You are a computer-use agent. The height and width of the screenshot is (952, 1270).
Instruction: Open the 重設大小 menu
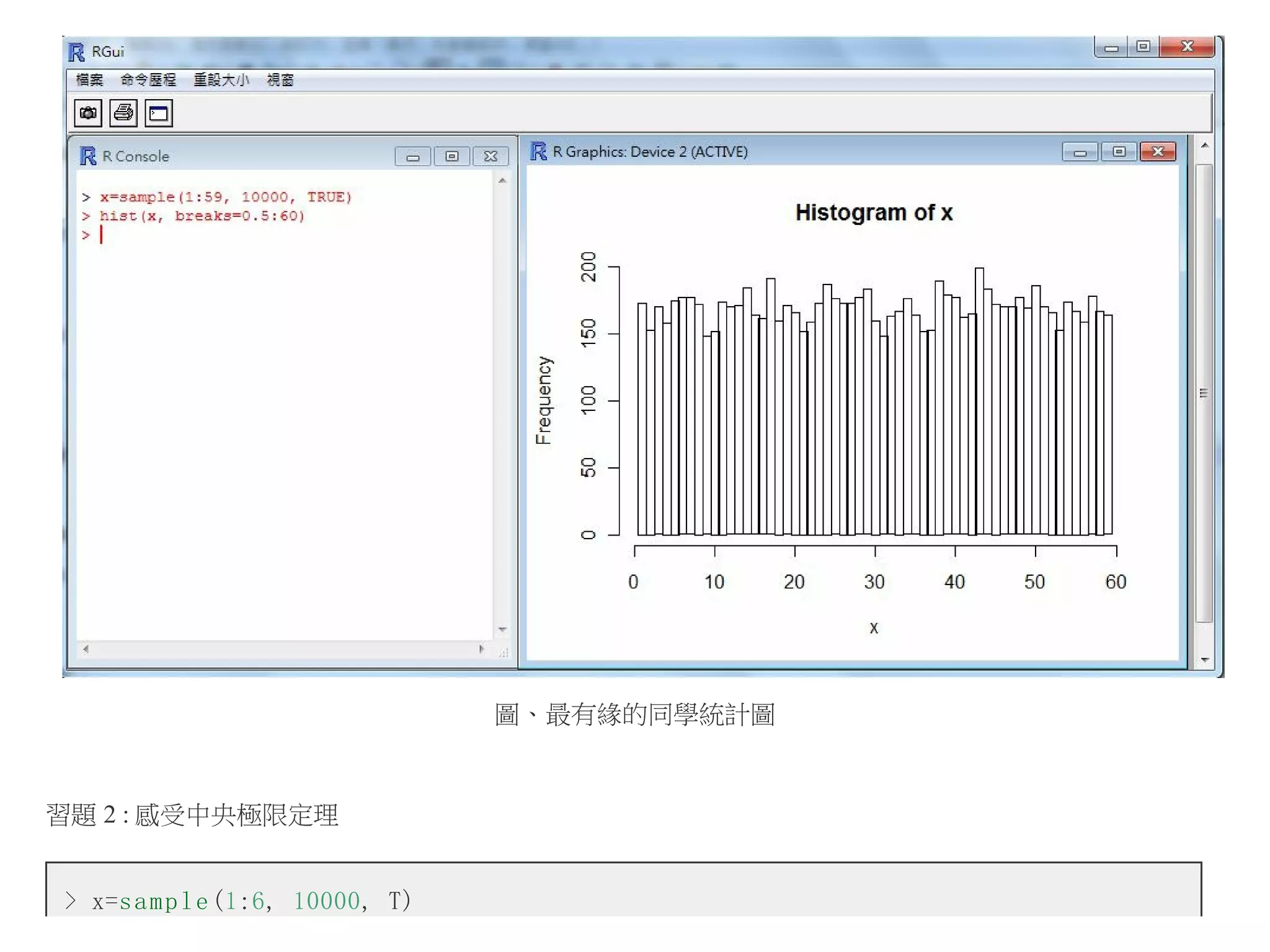[x=221, y=80]
